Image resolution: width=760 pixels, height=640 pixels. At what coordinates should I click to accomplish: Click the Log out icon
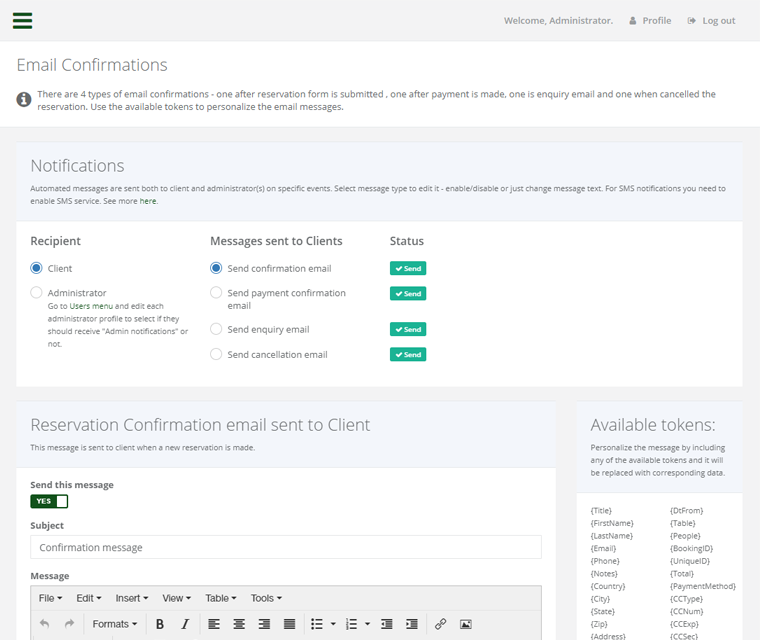[x=692, y=21]
